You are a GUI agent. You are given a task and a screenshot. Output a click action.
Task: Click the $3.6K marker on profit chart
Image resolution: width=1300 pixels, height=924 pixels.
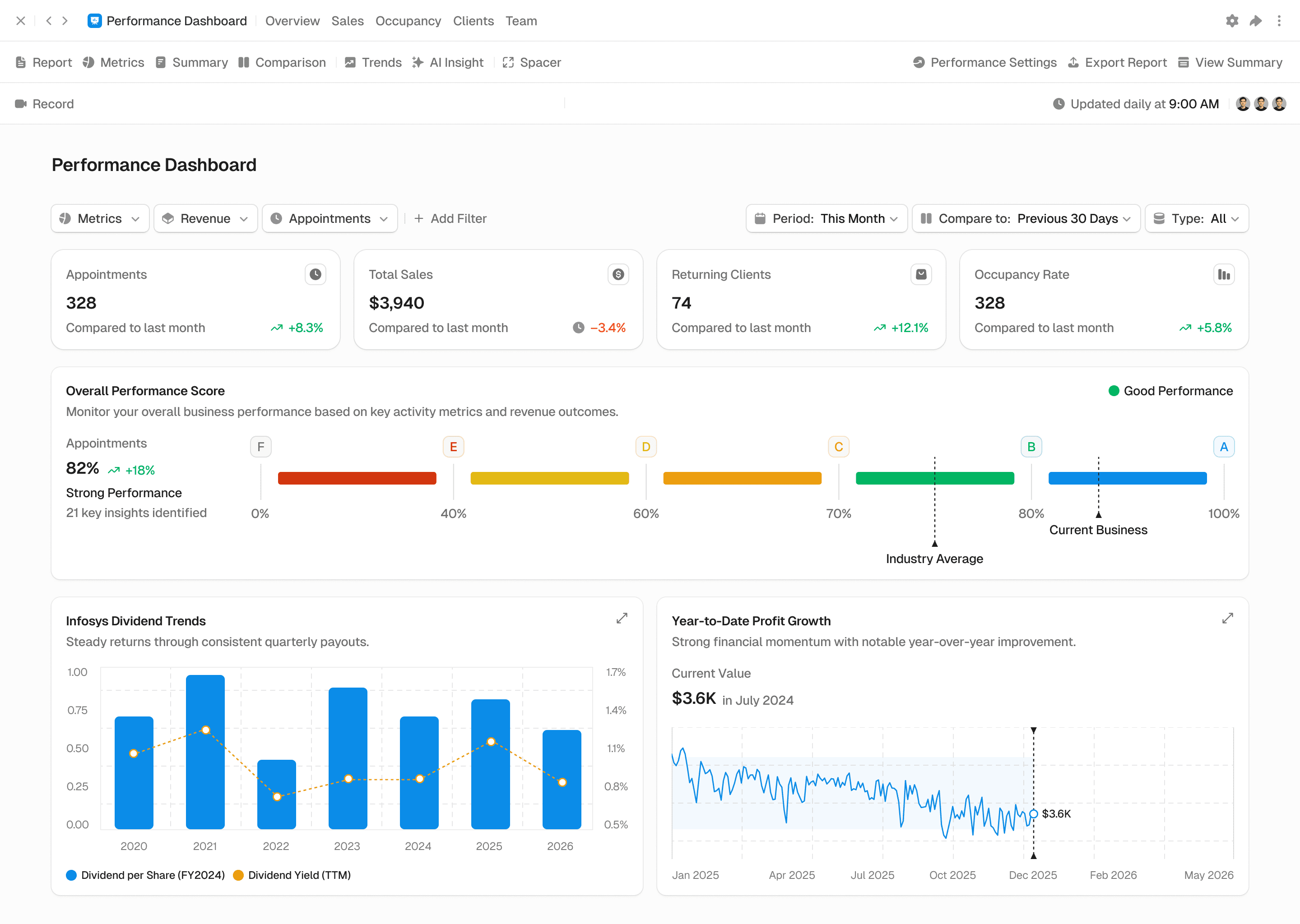tap(1034, 813)
